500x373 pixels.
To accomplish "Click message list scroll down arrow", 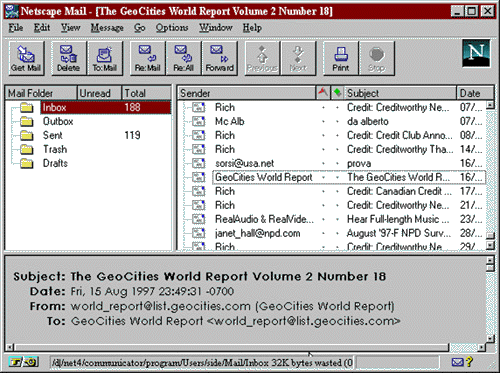I will 490,246.
